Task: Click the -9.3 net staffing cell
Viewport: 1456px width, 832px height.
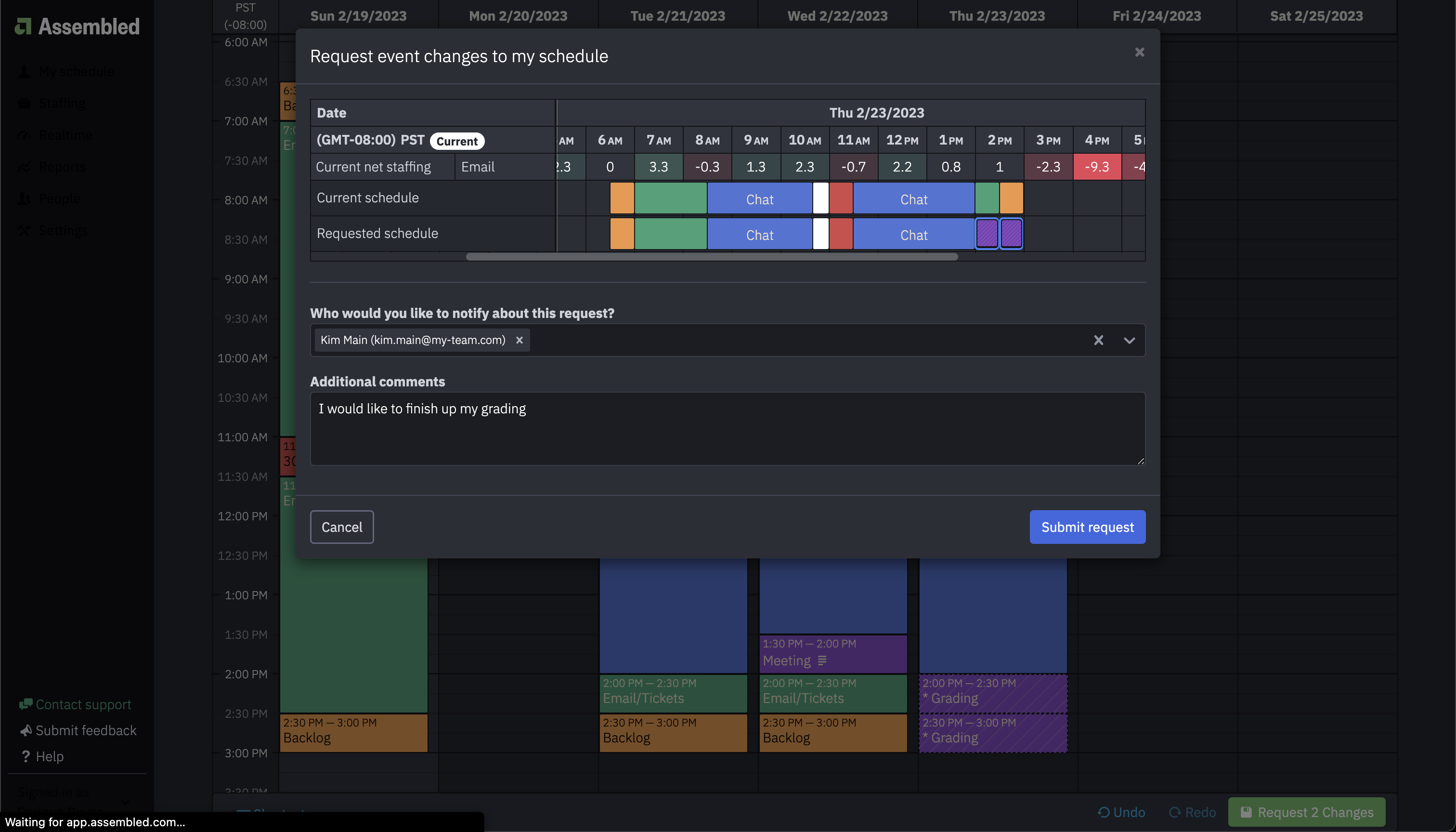Action: click(1097, 167)
